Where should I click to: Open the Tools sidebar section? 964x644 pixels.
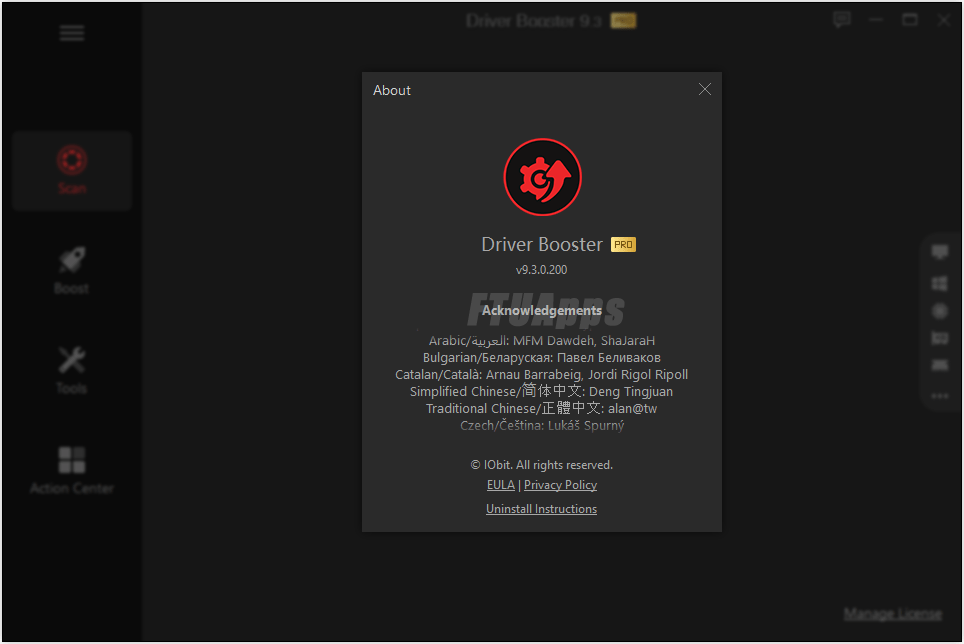[x=72, y=370]
